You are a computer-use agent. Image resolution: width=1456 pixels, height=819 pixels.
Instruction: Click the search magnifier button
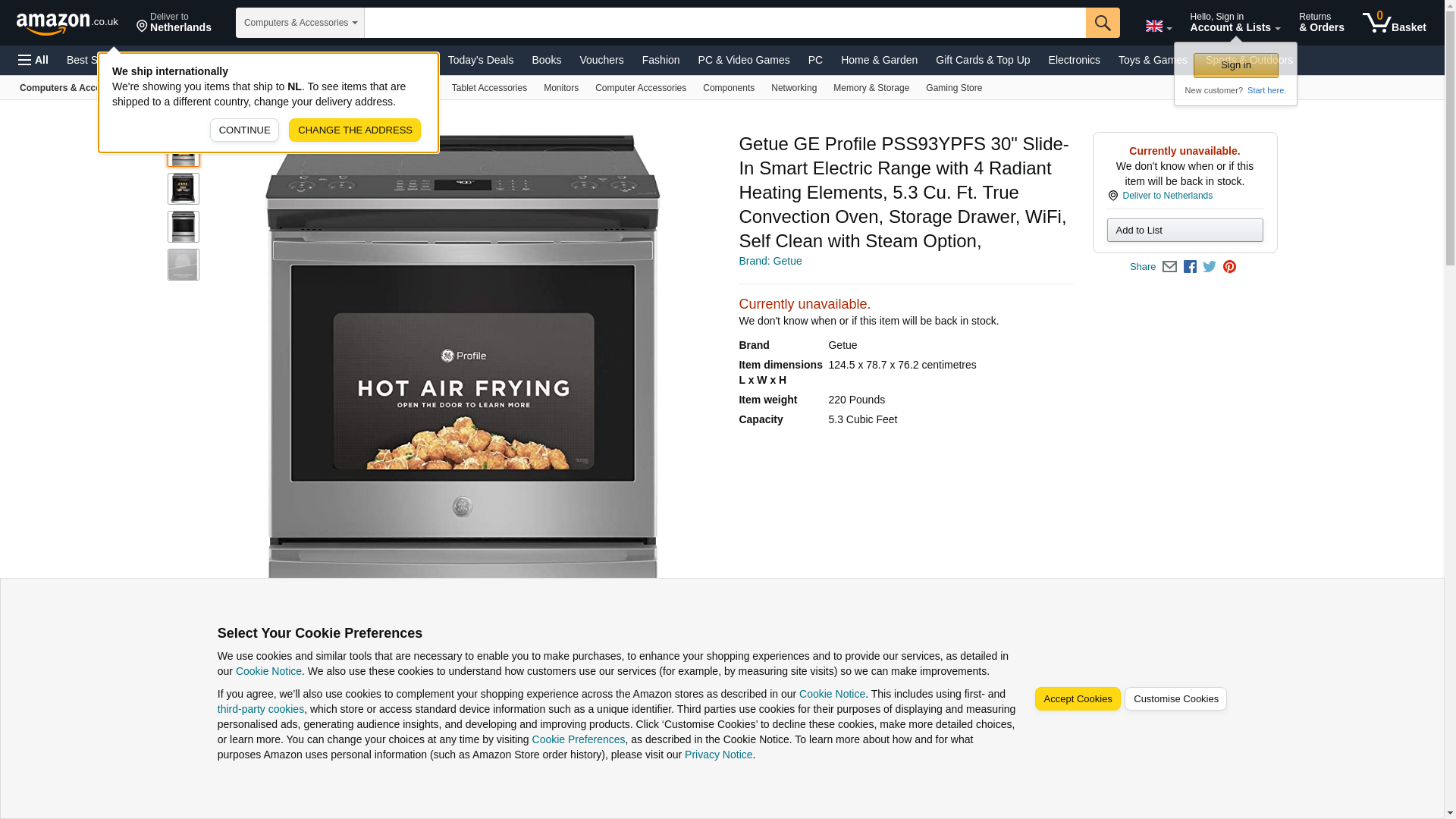1102,23
